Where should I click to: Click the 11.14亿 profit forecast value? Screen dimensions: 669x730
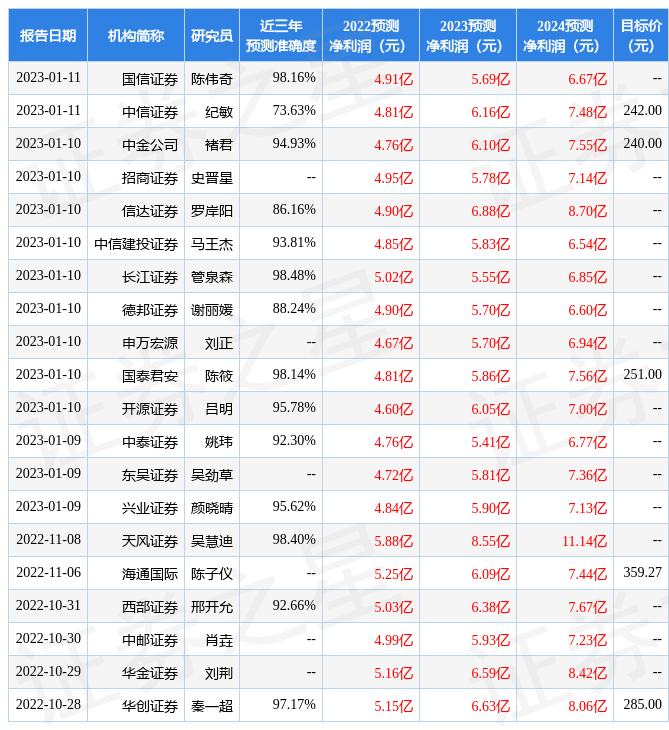click(584, 541)
